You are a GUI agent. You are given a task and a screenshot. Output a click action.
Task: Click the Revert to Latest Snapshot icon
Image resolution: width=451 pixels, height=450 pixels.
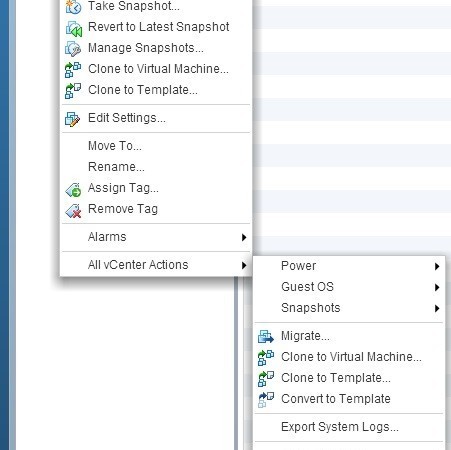(73, 28)
